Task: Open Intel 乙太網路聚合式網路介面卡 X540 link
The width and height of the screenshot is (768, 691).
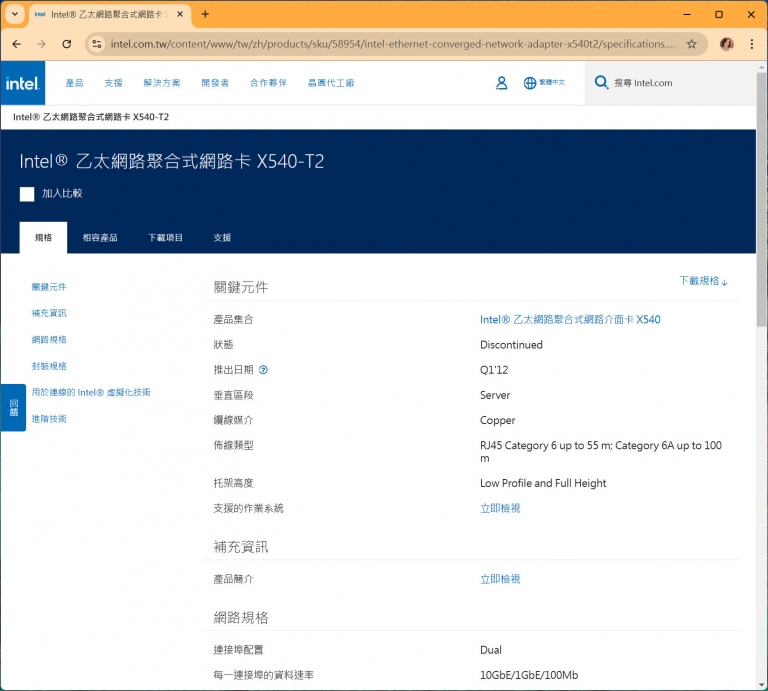Action: 570,320
